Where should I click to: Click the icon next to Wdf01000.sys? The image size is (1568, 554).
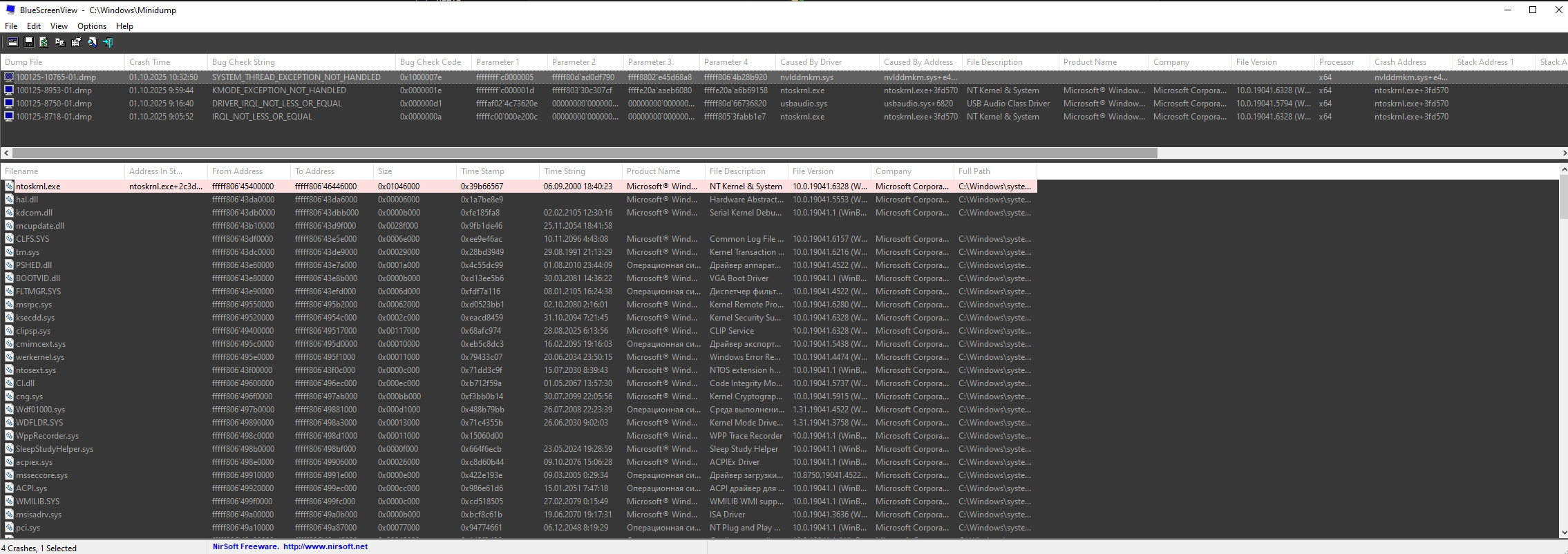tap(9, 409)
